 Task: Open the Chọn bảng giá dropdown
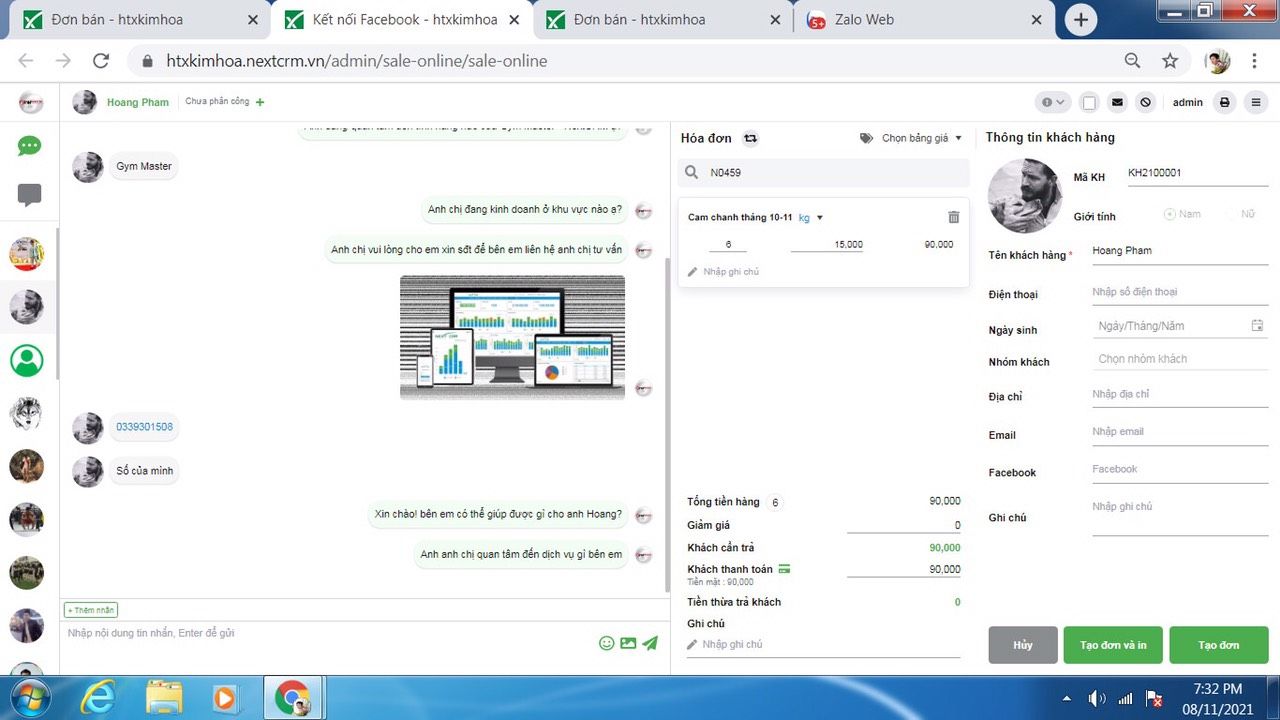coord(911,138)
